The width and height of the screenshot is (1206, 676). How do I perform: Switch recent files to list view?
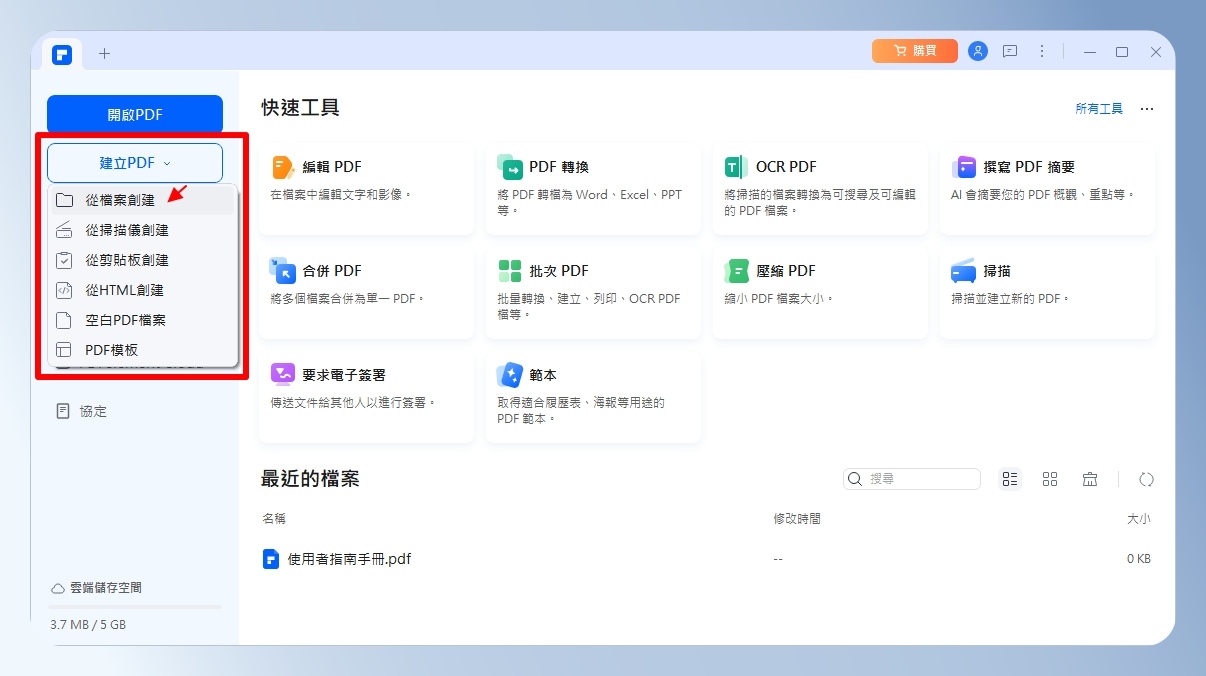(1010, 479)
